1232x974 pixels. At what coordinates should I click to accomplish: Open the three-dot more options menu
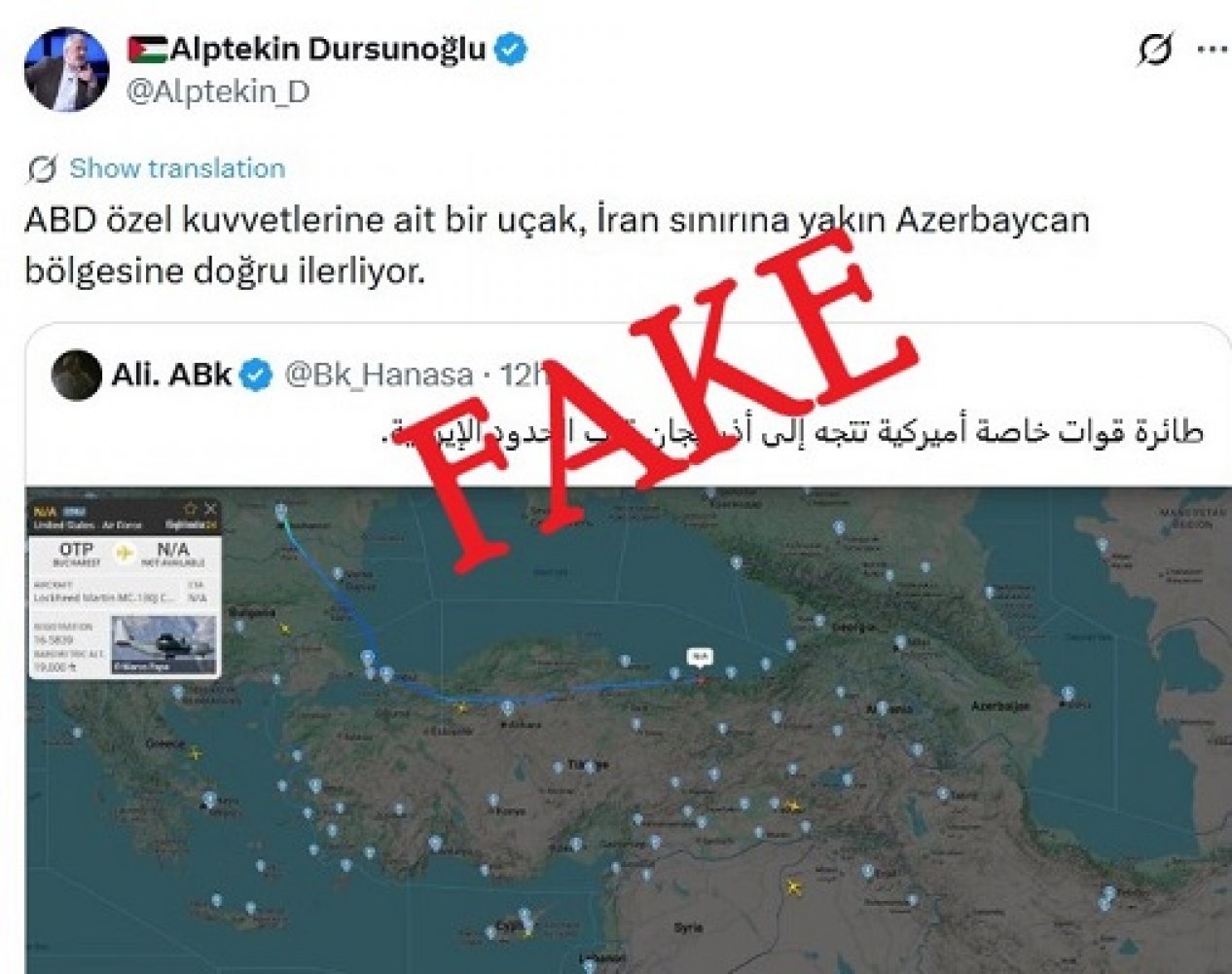coord(1212,49)
